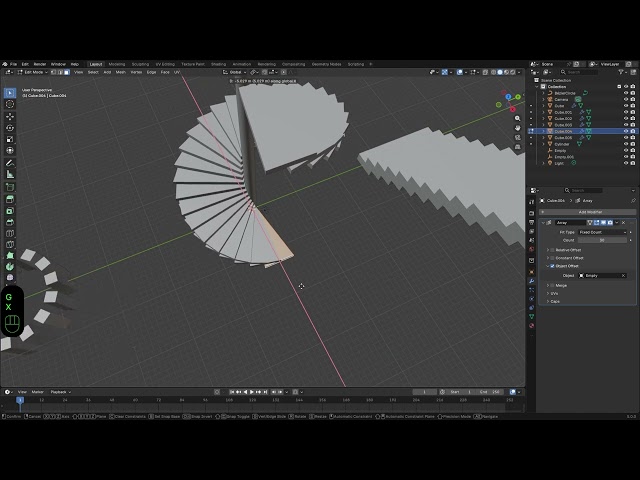Clear the Empty object offset field
The image size is (640, 480).
623,276
